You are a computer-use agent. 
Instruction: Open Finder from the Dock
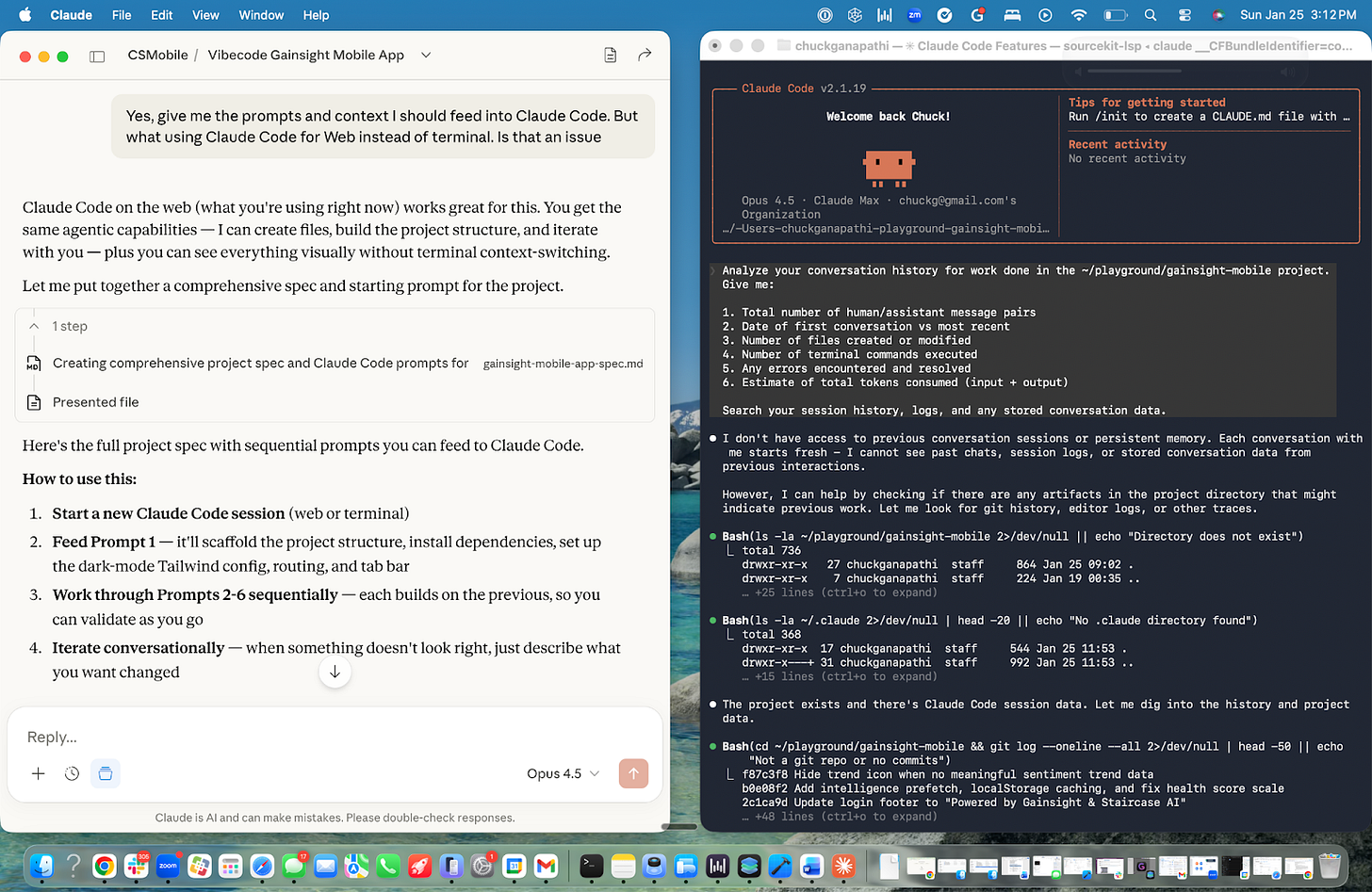[x=41, y=866]
